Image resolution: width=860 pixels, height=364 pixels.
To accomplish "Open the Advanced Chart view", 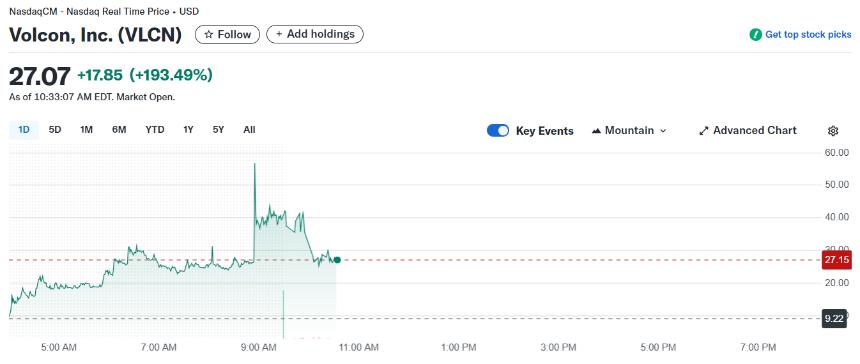I will (x=748, y=130).
